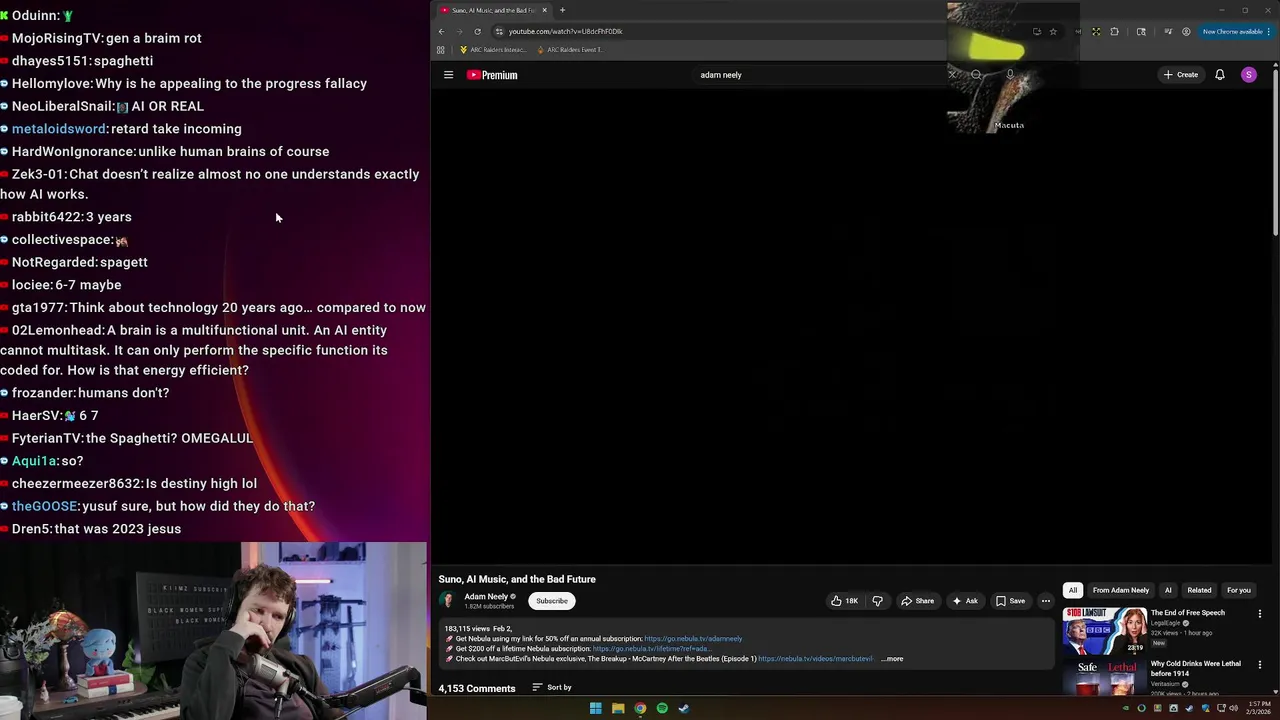1280x720 pixels.
Task: Click the Chrome address bar URL
Action: pyautogui.click(x=565, y=31)
